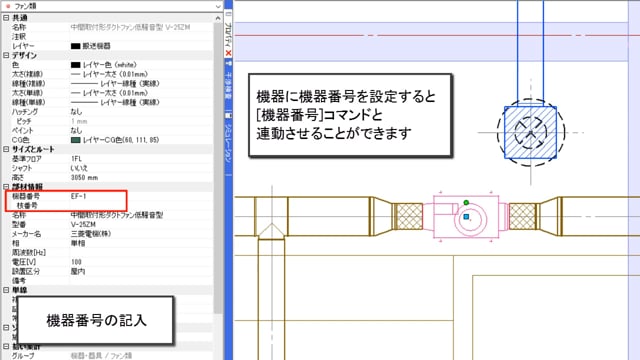The image size is (640, 360).
Task: Collapse the 単線 property section
Action: pyautogui.click(x=6, y=290)
